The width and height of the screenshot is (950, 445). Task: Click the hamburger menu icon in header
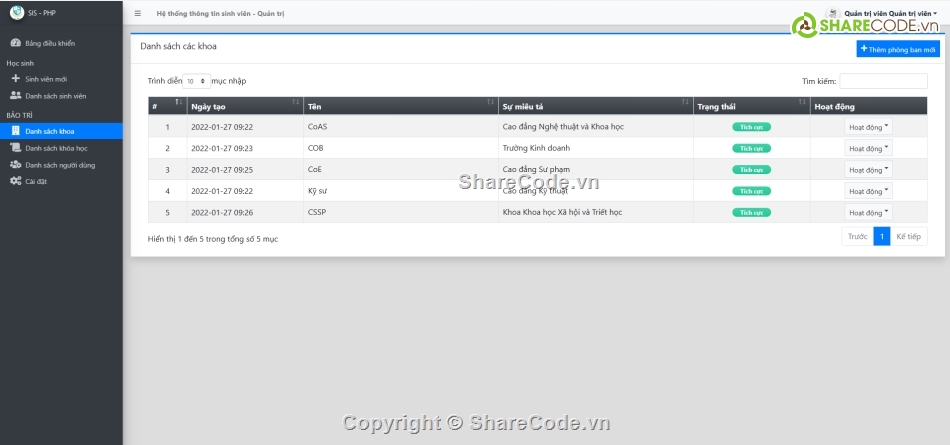138,13
